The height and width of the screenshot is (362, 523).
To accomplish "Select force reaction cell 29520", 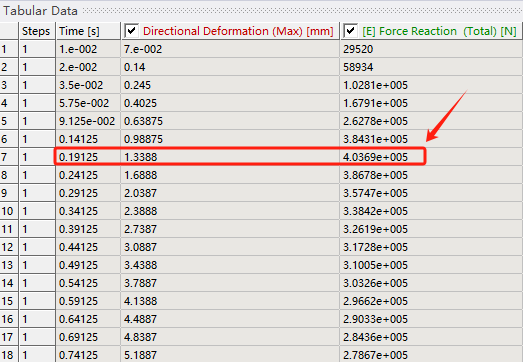I will [x=432, y=49].
